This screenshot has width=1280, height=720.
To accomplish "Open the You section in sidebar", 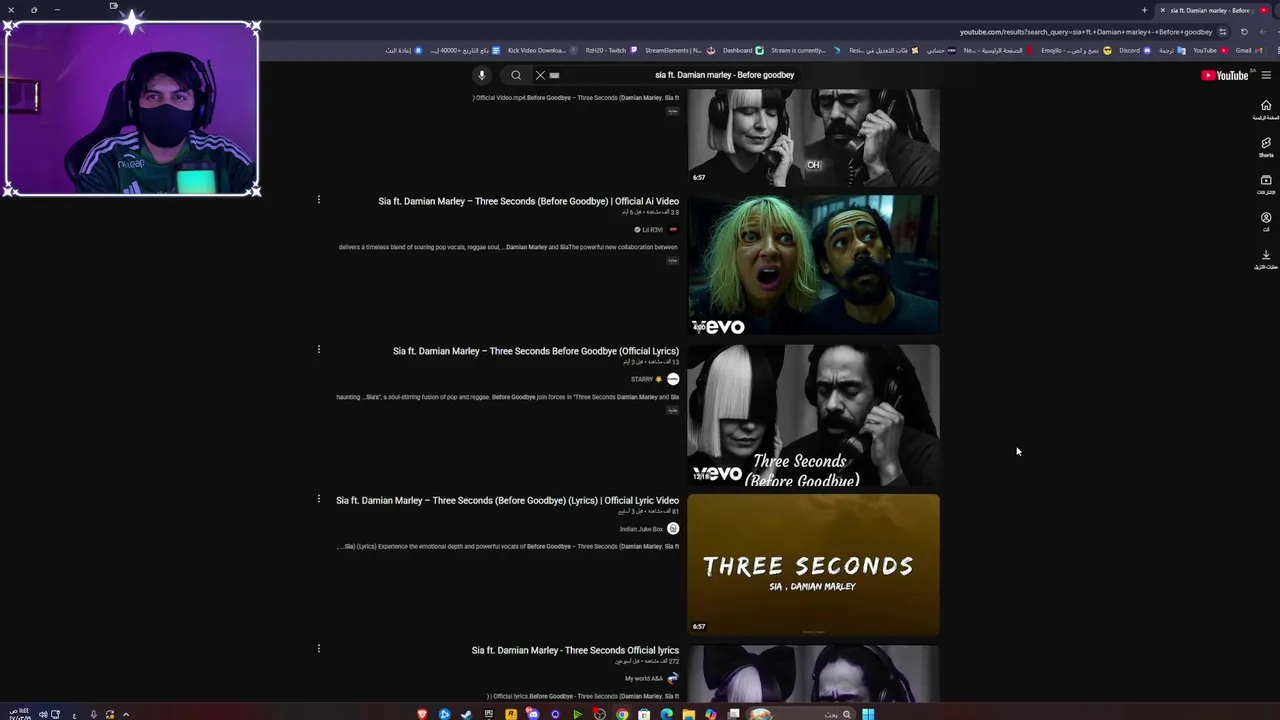I will [x=1266, y=221].
